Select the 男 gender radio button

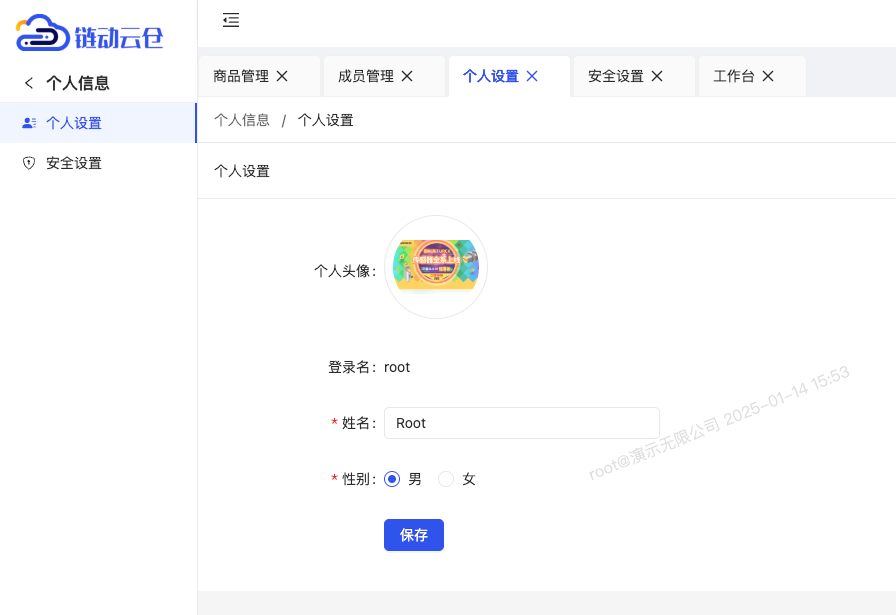pyautogui.click(x=392, y=479)
